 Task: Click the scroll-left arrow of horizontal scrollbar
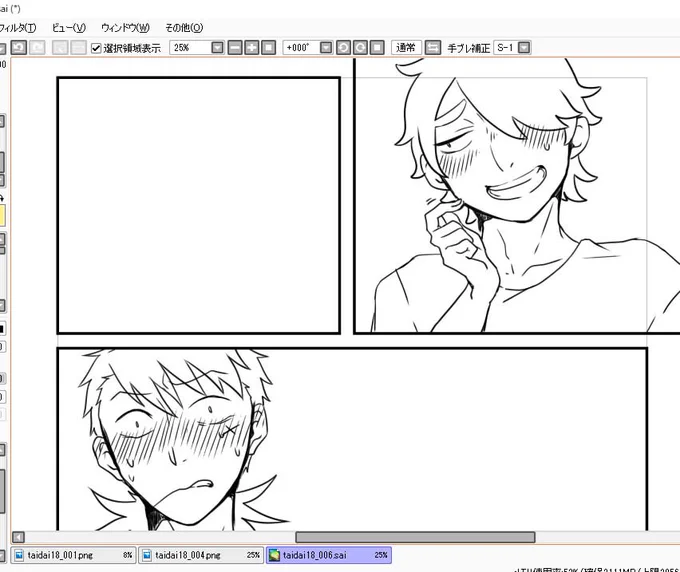click(18, 537)
